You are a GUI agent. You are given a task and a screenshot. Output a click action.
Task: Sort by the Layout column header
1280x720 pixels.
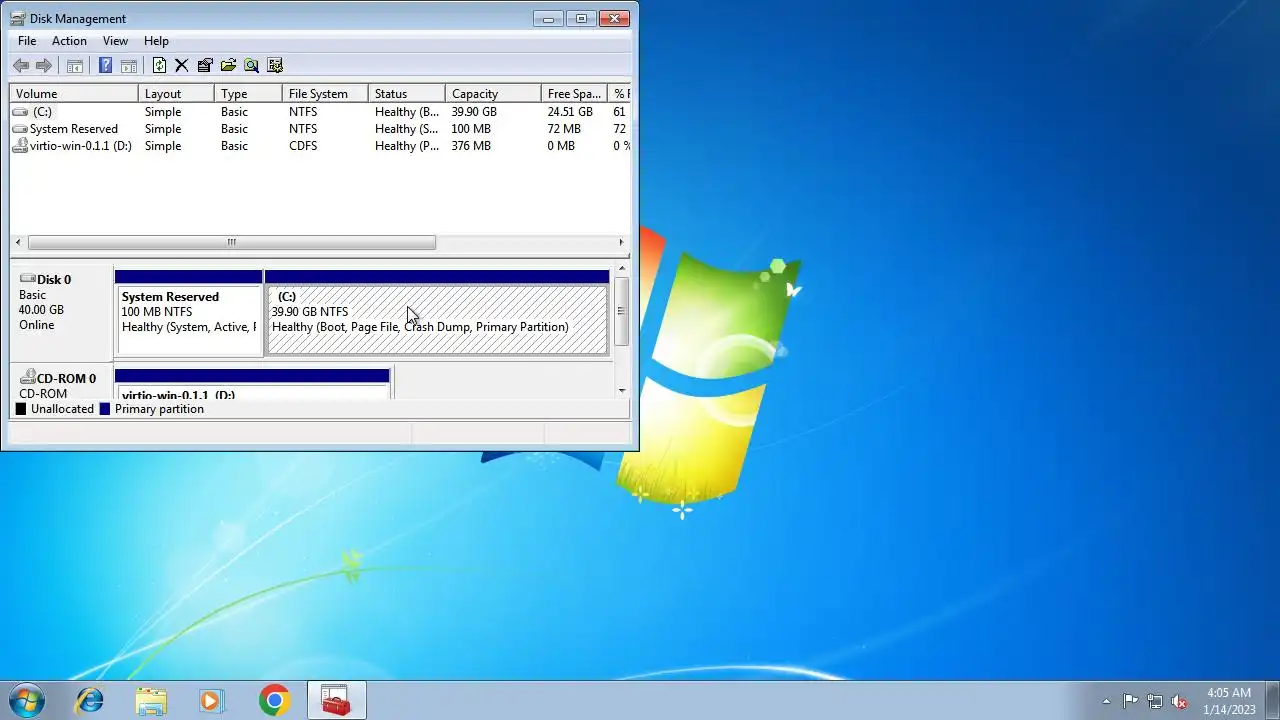[176, 94]
